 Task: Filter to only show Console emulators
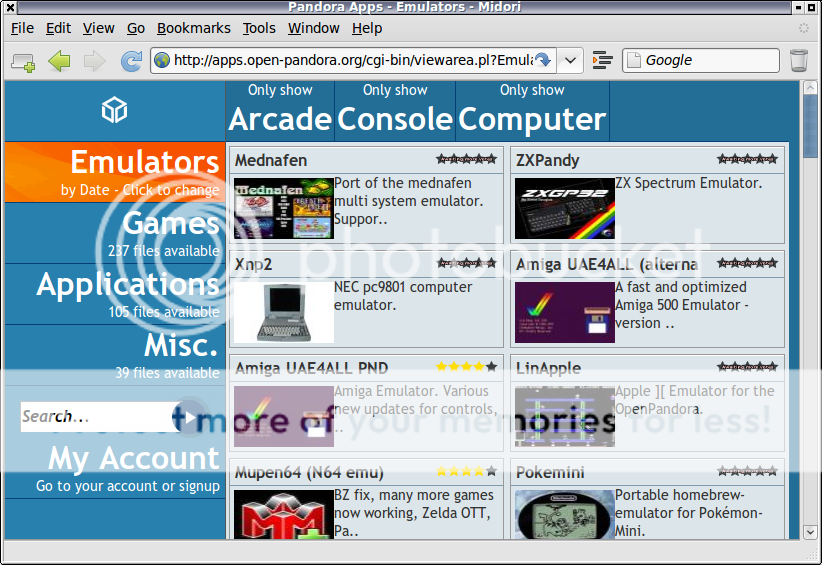point(395,110)
